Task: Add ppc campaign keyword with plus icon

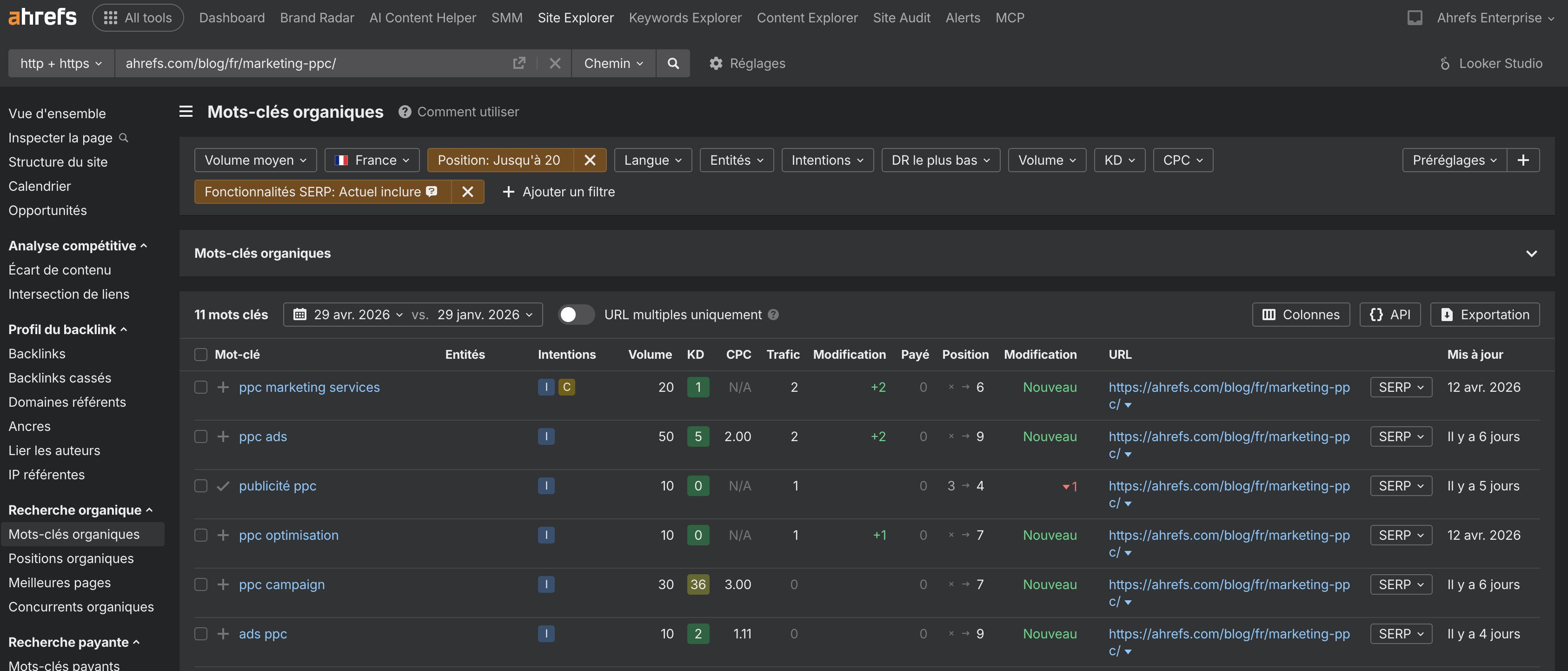Action: 223,584
